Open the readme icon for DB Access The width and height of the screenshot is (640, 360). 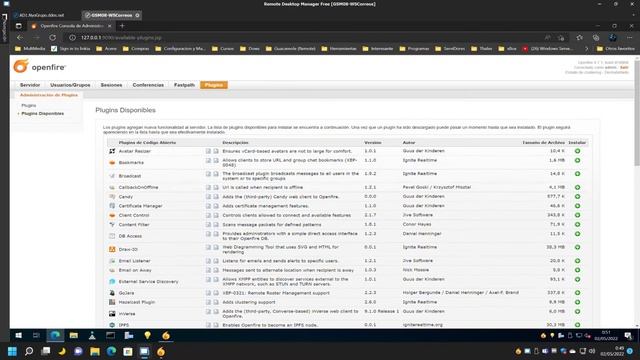tap(208, 234)
